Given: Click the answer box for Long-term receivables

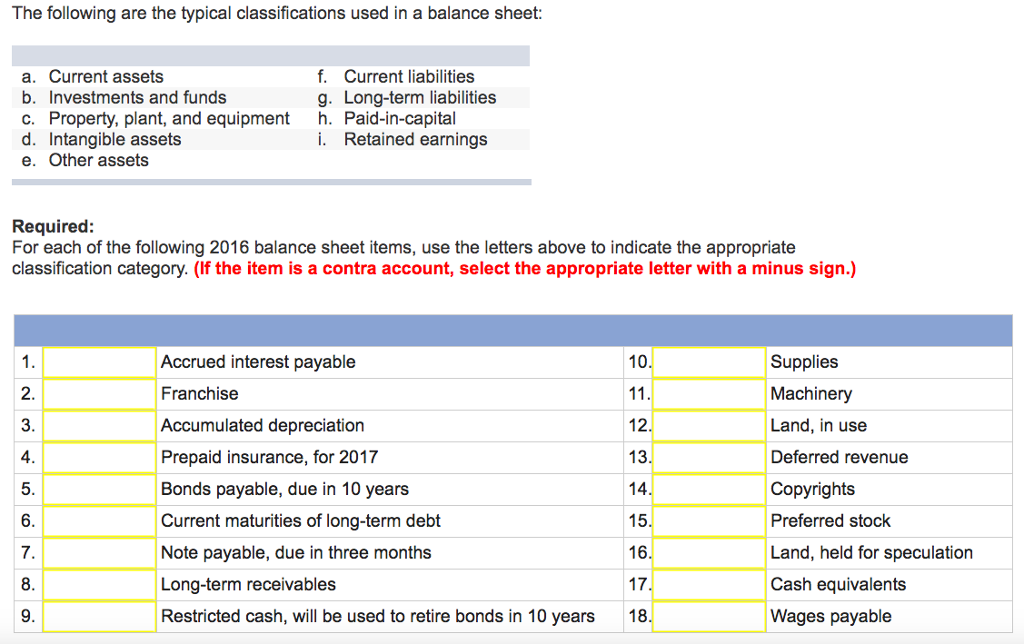Looking at the screenshot, I should (x=98, y=585).
